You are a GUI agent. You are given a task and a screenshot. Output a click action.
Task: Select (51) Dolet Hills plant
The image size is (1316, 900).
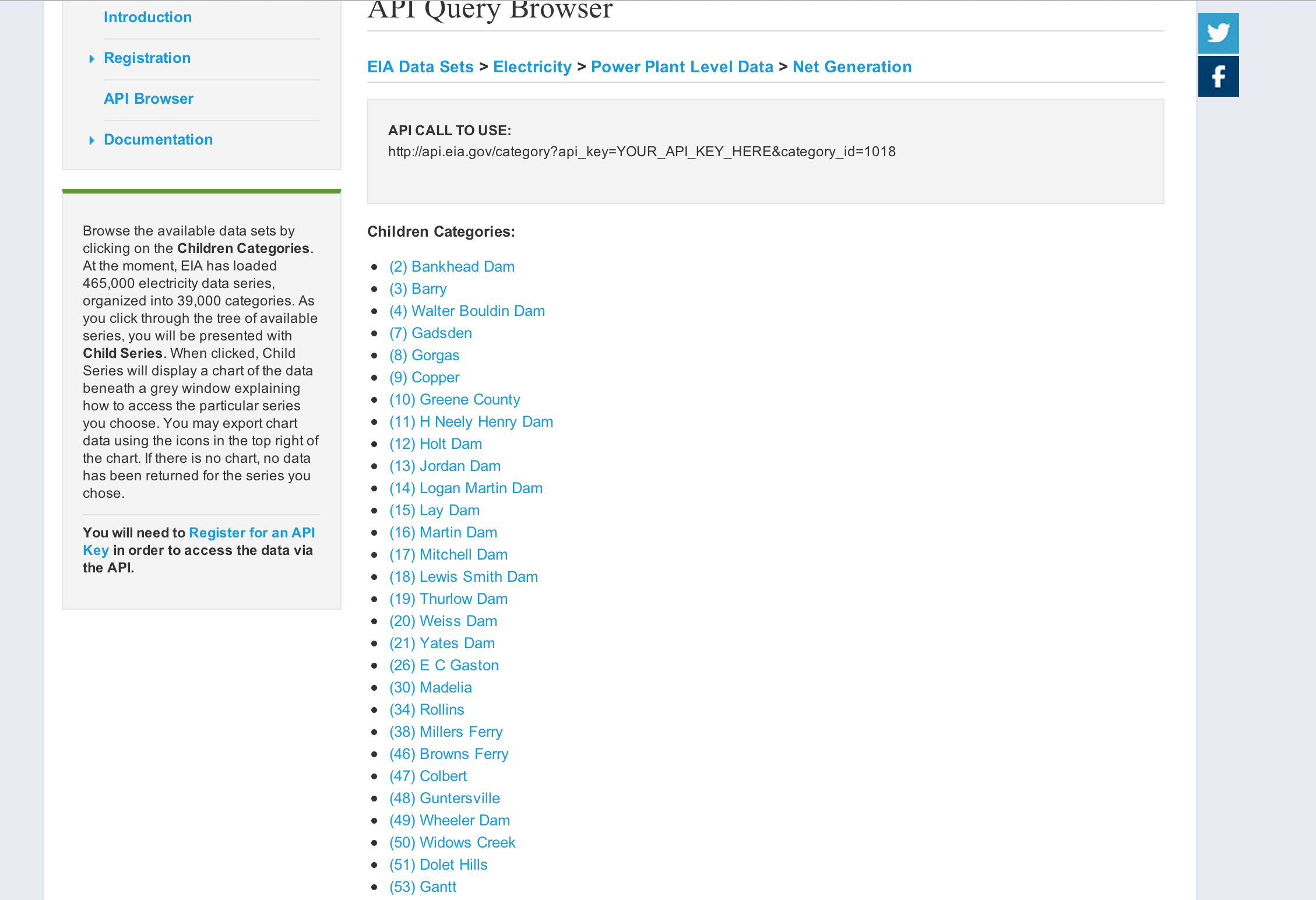[x=438, y=864]
